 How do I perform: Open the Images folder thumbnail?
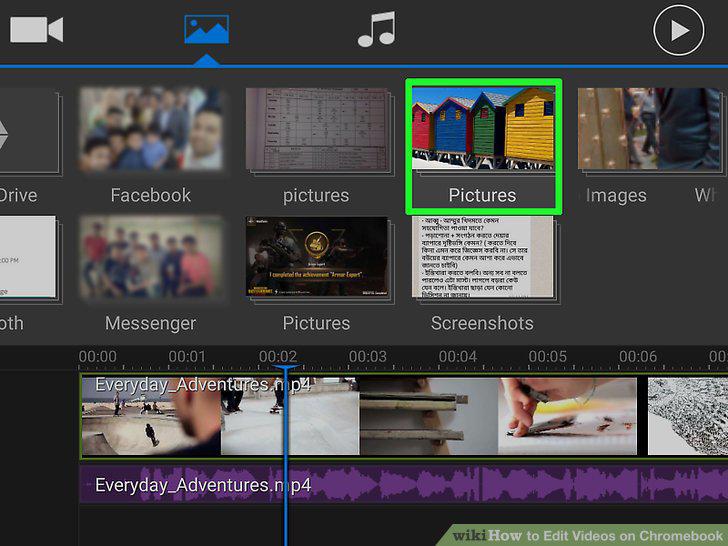pos(649,129)
